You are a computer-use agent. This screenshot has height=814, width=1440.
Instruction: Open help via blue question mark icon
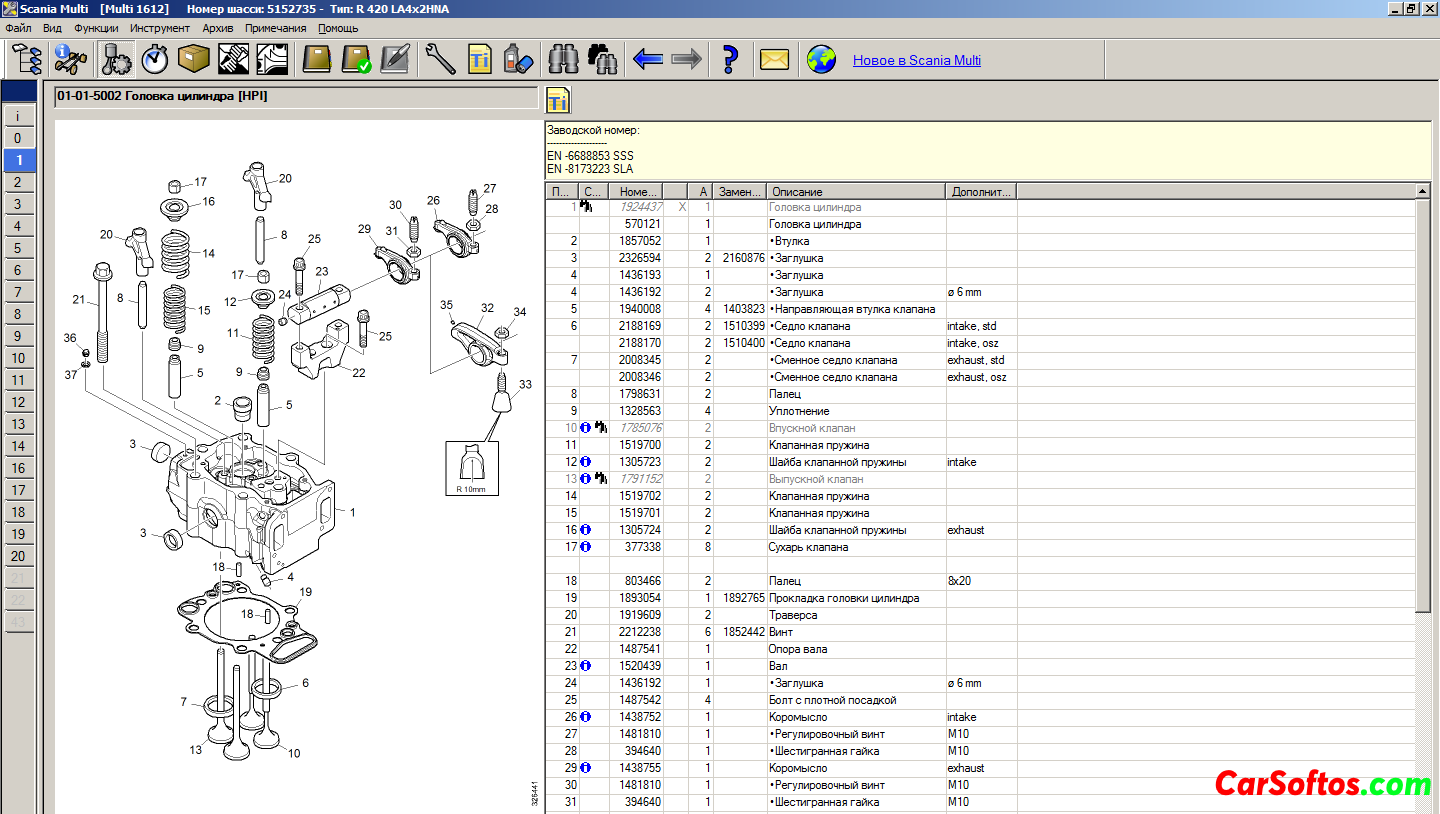[730, 60]
